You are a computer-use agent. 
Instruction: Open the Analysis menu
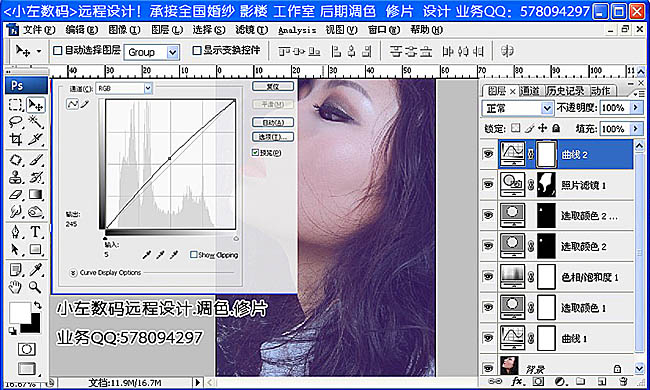[297, 30]
